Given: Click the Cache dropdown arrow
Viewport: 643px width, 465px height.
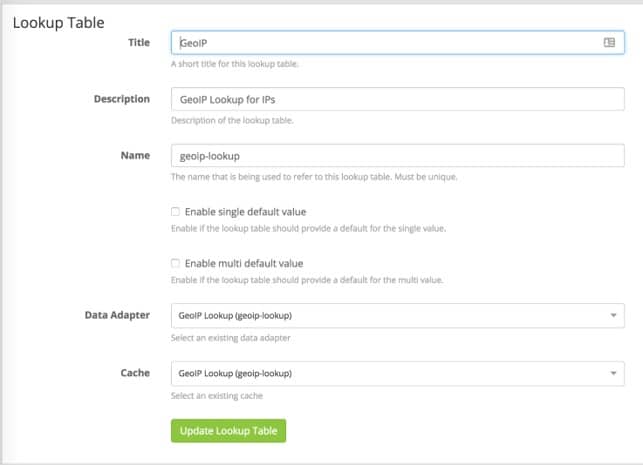Looking at the screenshot, I should click(x=612, y=373).
